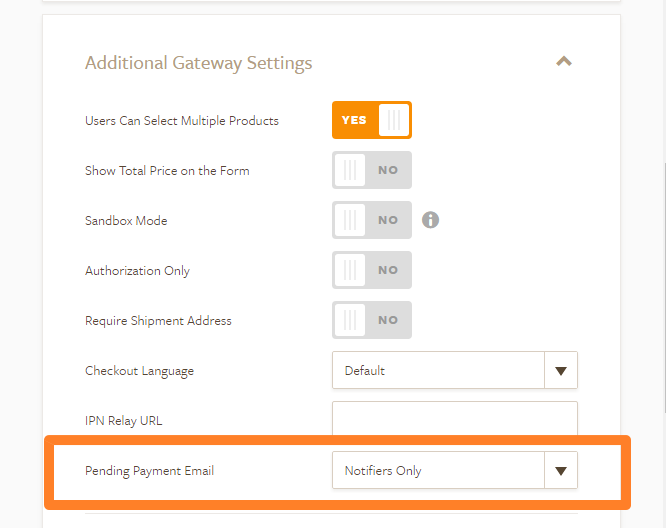
Task: Click the IPN Relay URL label
Action: coord(123,421)
